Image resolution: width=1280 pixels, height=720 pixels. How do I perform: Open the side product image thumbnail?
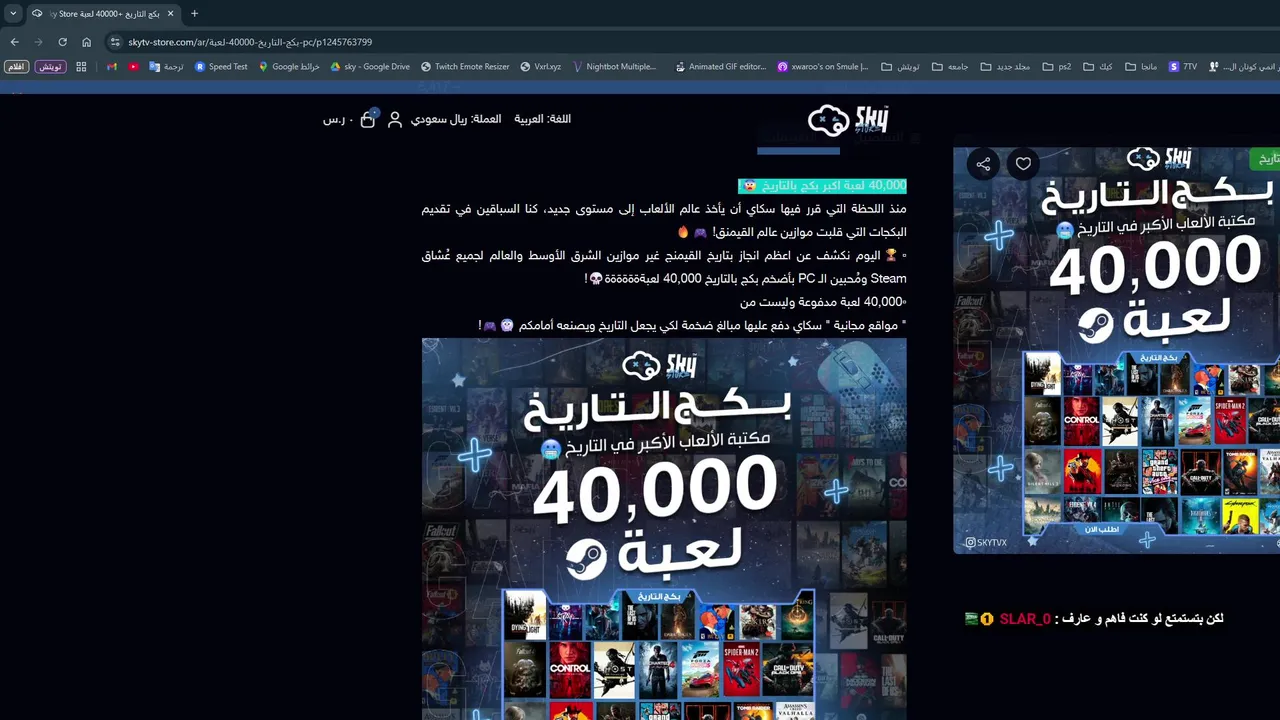click(x=1116, y=350)
